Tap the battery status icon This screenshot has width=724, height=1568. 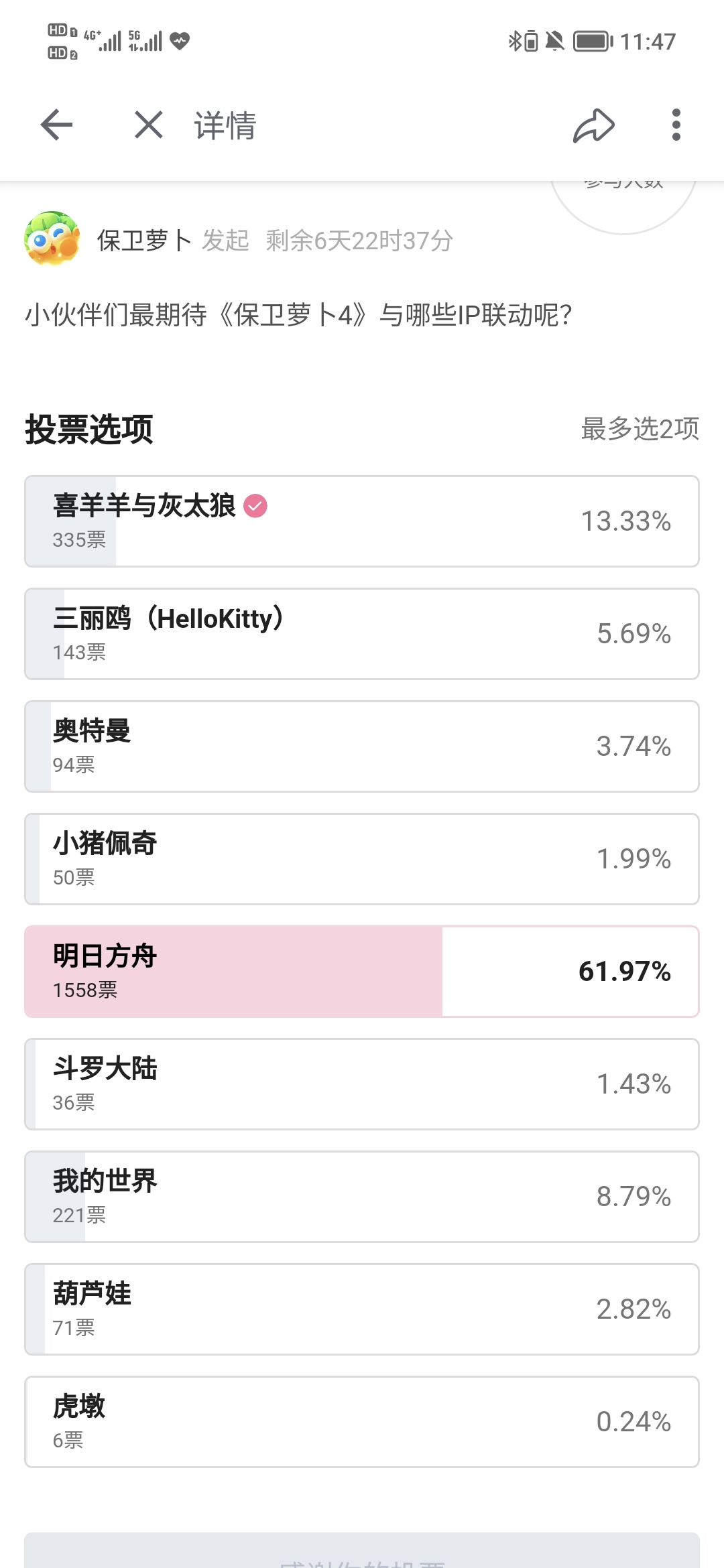(593, 42)
